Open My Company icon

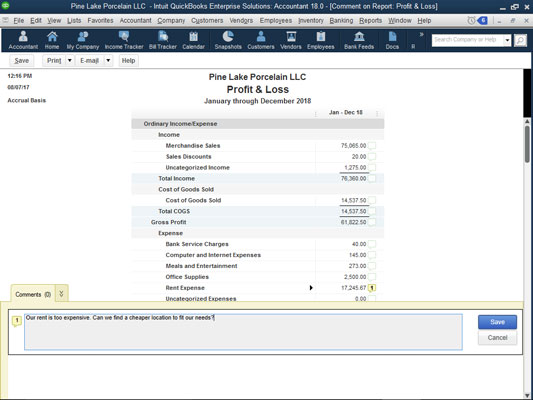(x=83, y=40)
